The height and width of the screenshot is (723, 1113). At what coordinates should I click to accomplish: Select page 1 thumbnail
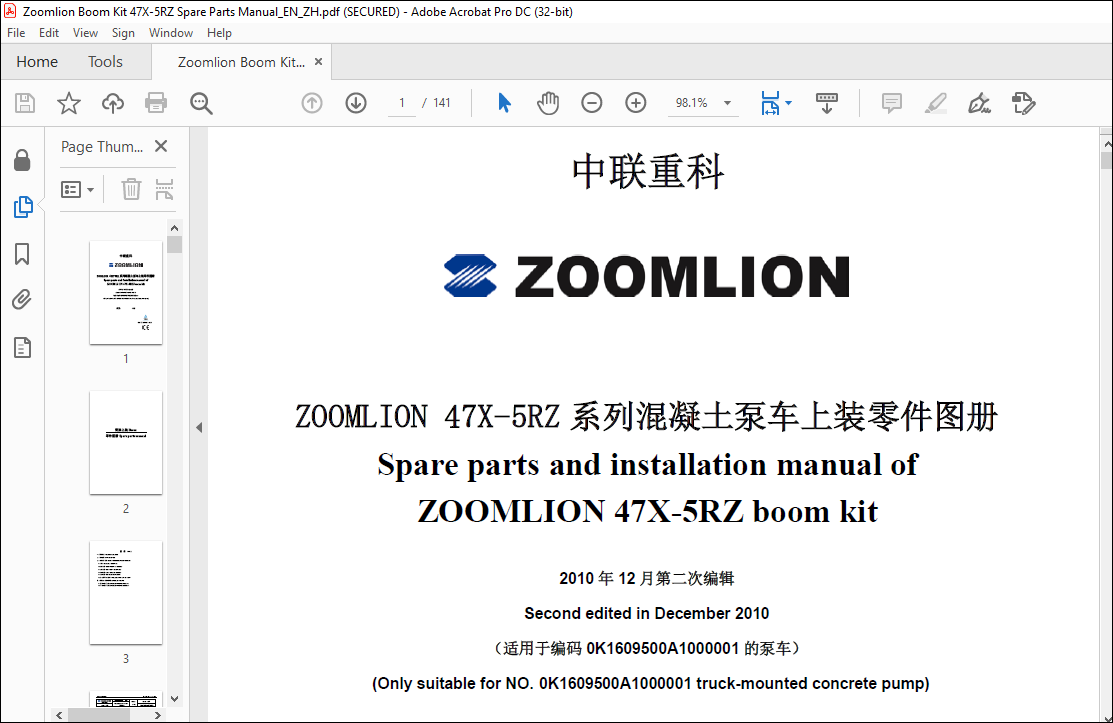point(126,292)
